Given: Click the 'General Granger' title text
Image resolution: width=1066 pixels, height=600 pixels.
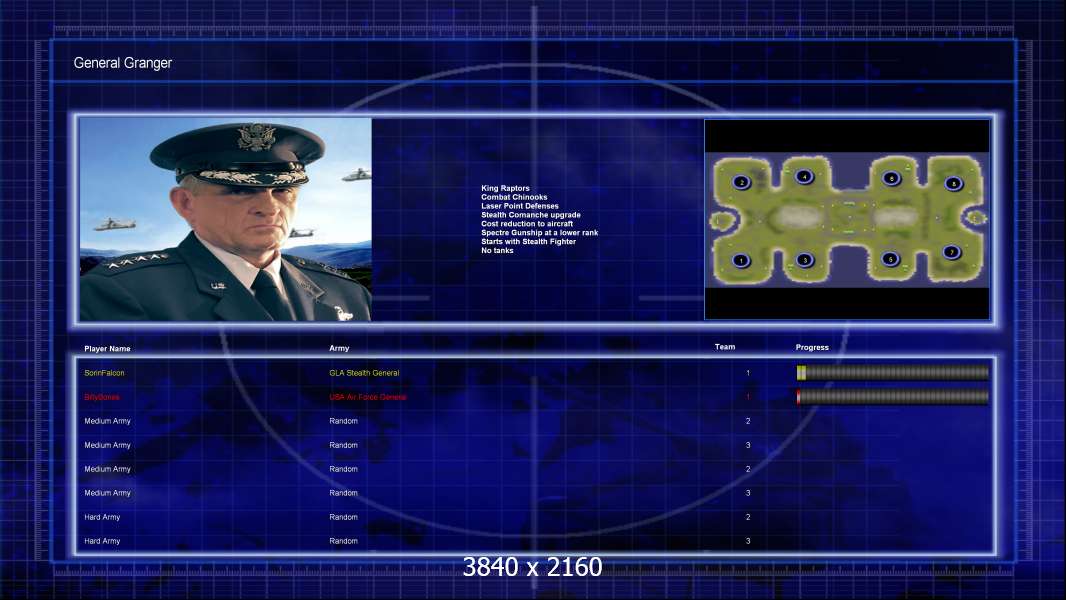Looking at the screenshot, I should [x=122, y=63].
